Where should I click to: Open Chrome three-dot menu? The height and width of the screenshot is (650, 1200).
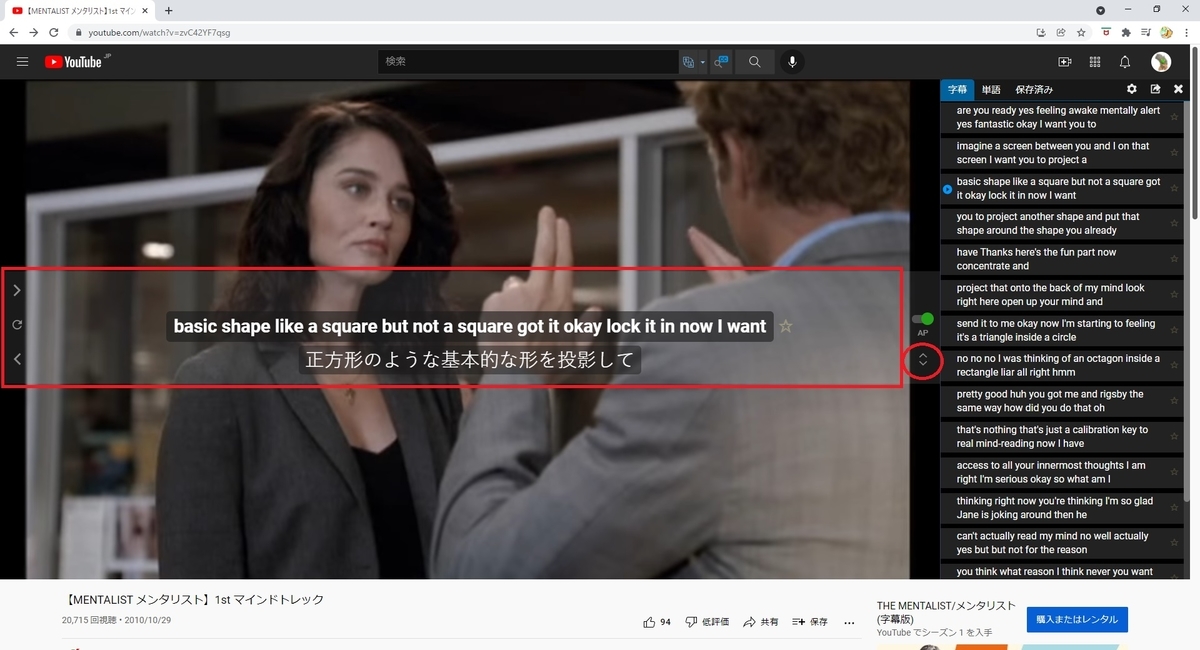(1187, 32)
